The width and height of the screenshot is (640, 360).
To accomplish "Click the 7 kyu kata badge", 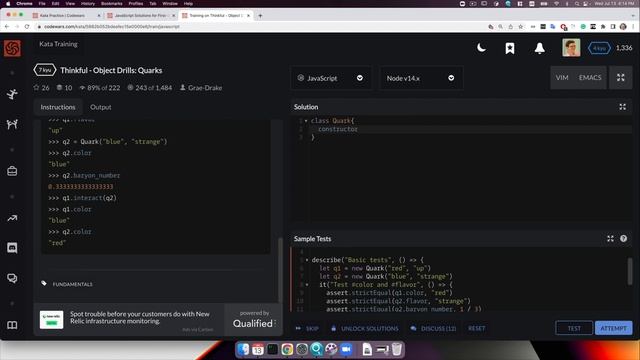I will [x=45, y=70].
